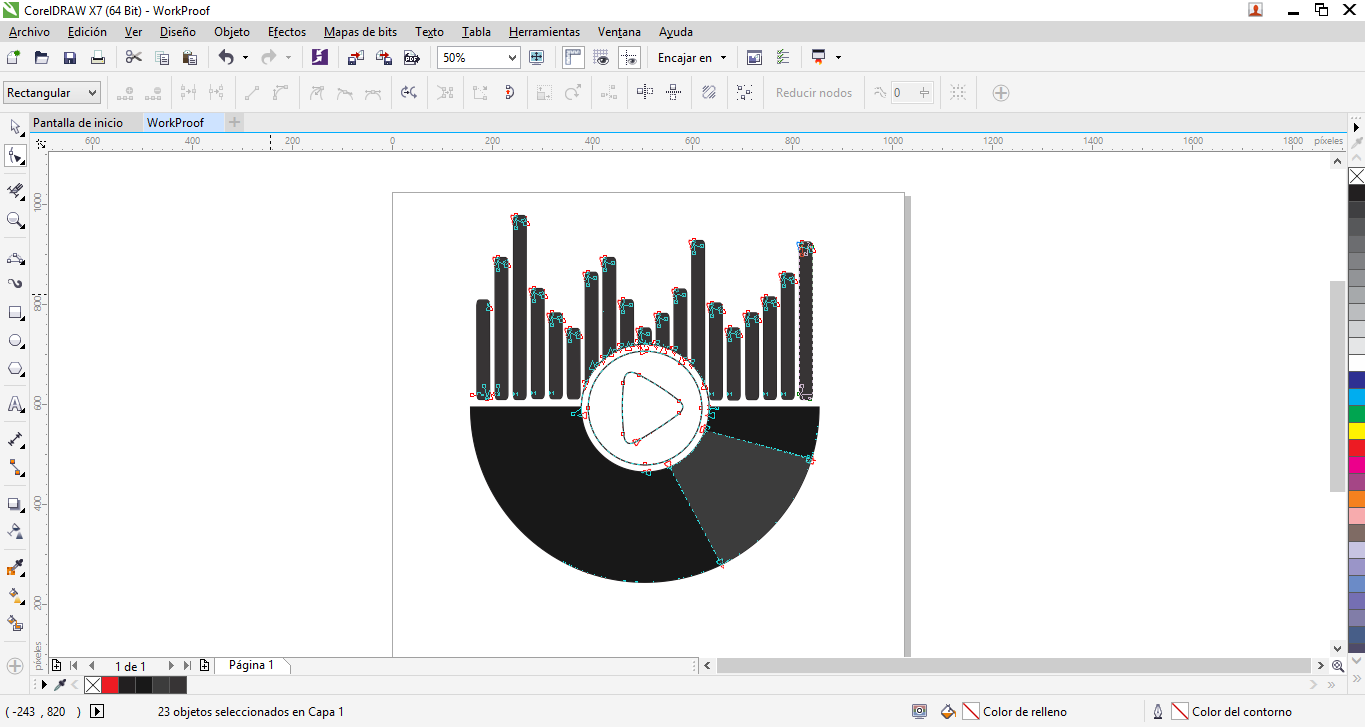Click the full-screen preview icon
Image resolution: width=1365 pixels, height=727 pixels.
click(536, 58)
